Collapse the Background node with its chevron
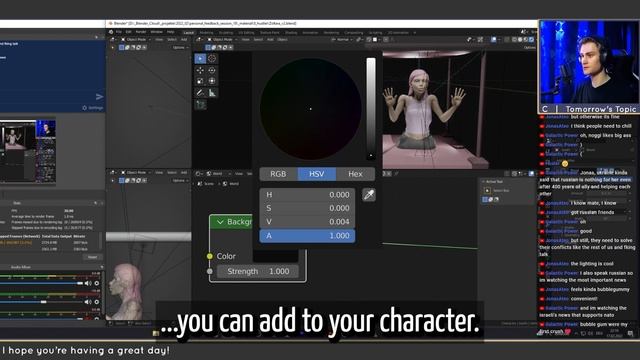 220,222
